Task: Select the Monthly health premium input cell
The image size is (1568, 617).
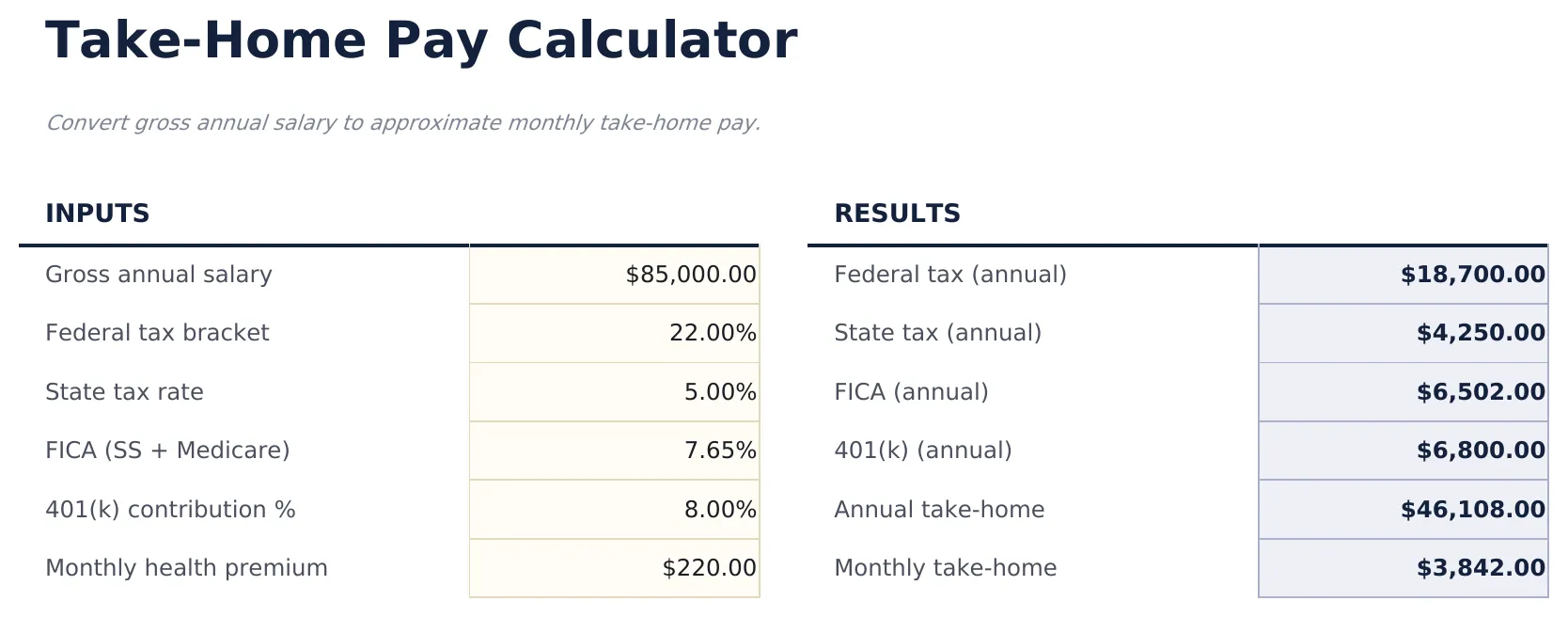Action: [613, 568]
